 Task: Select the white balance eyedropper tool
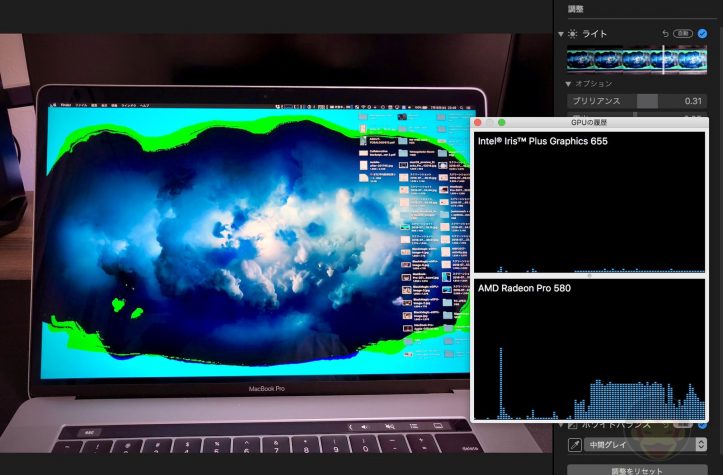(575, 445)
